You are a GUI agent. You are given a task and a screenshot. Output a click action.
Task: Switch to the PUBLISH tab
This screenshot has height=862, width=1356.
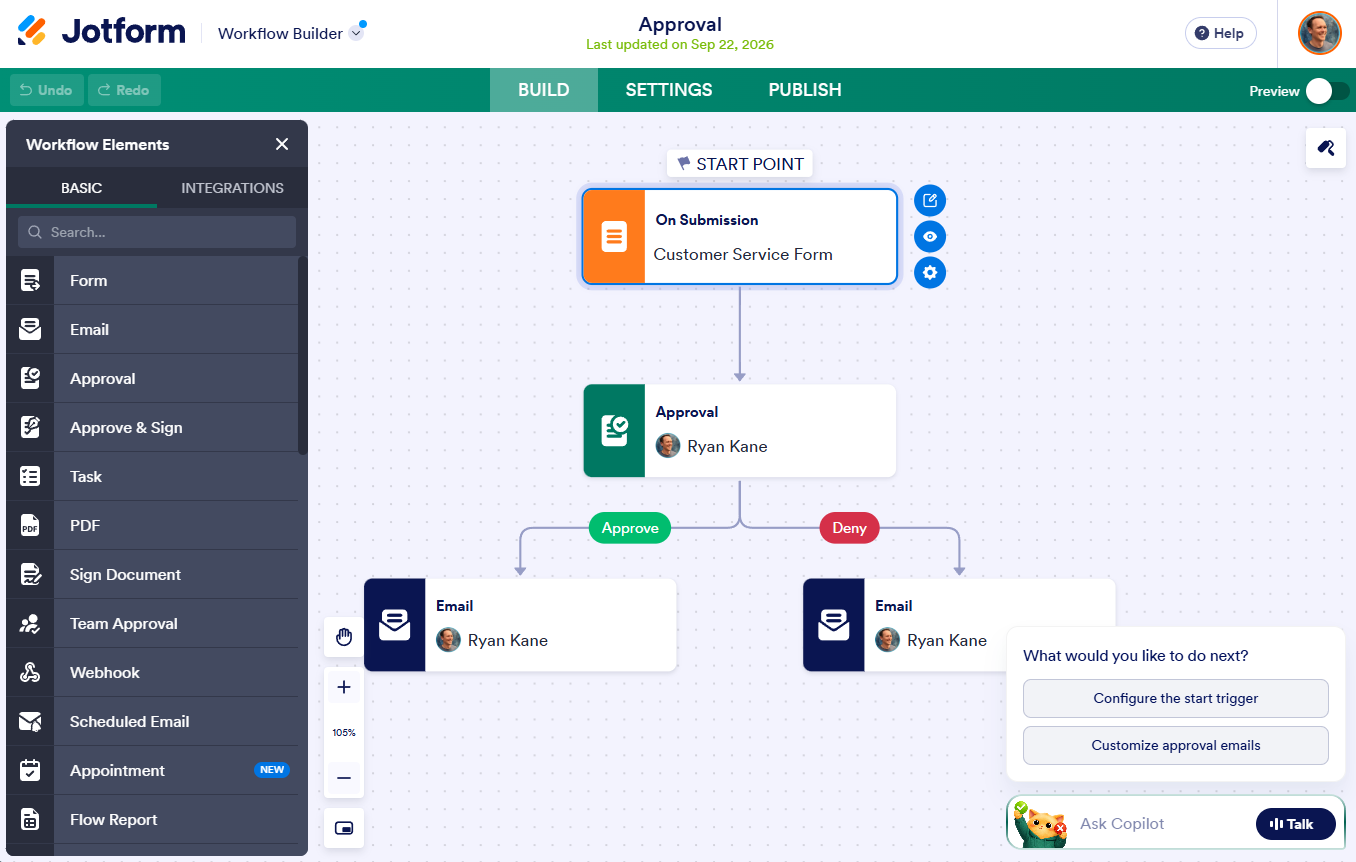[x=805, y=90]
